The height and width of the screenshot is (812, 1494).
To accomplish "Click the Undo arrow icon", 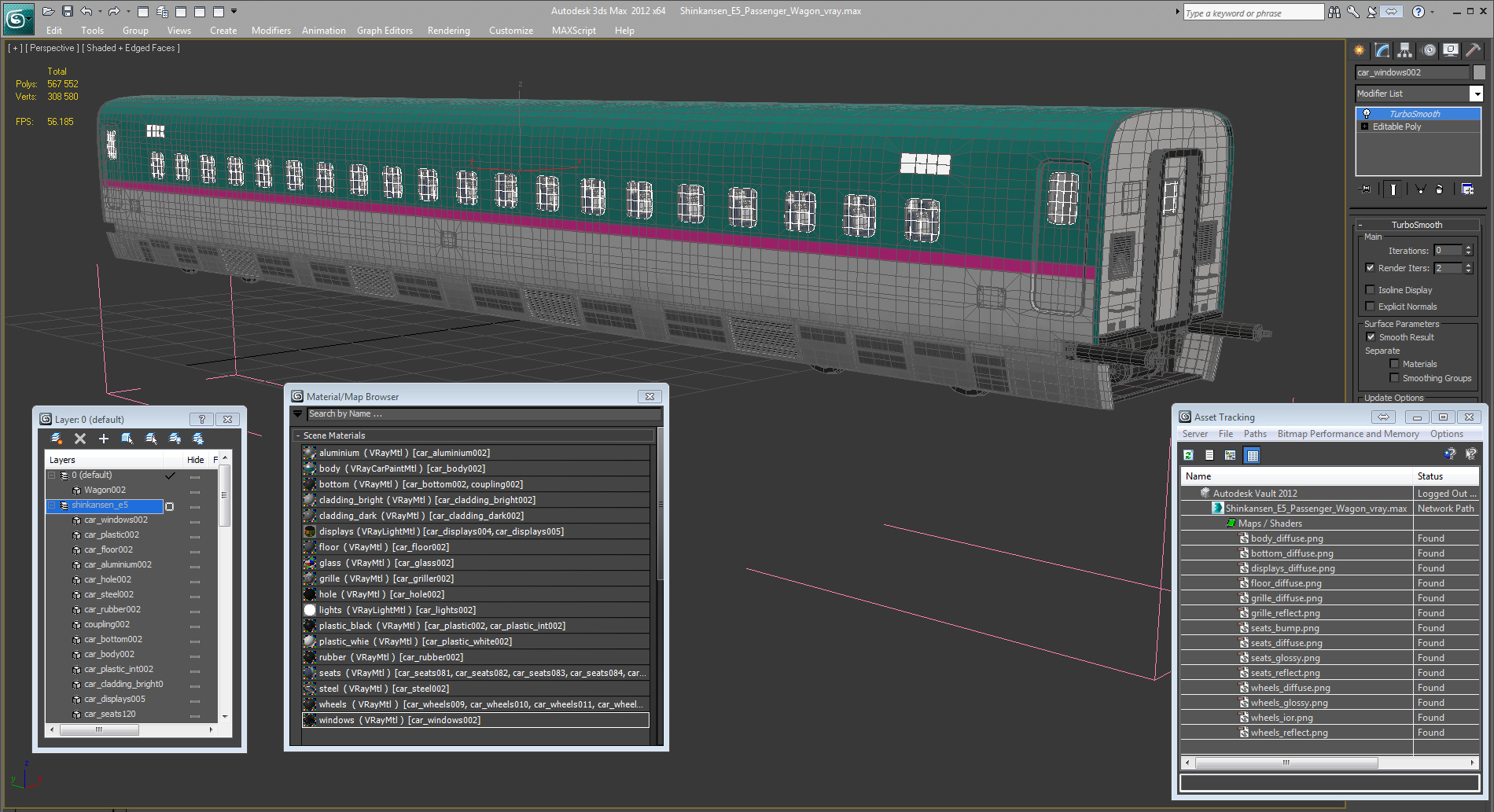I will coord(86,11).
